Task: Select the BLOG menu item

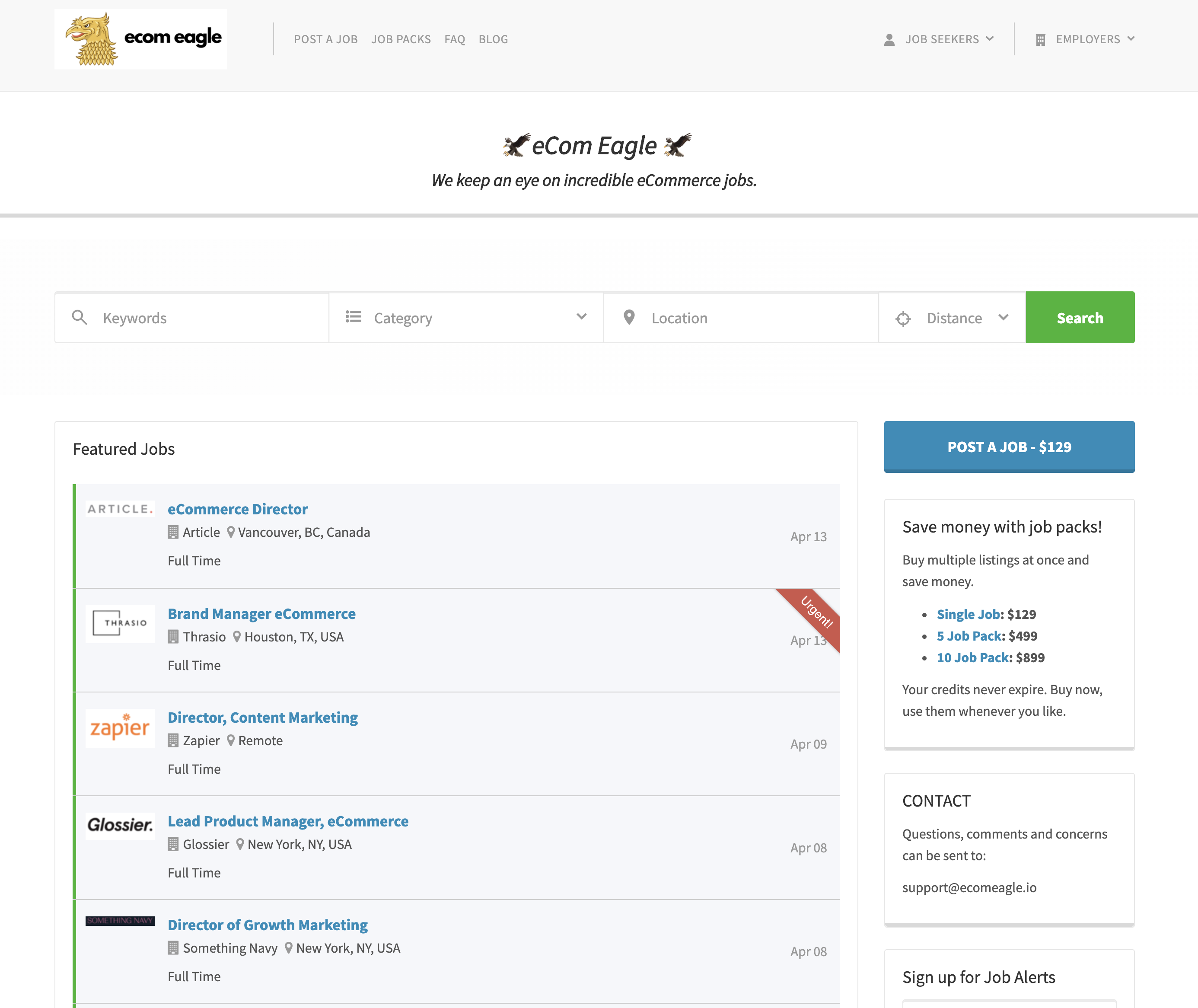Action: (493, 39)
